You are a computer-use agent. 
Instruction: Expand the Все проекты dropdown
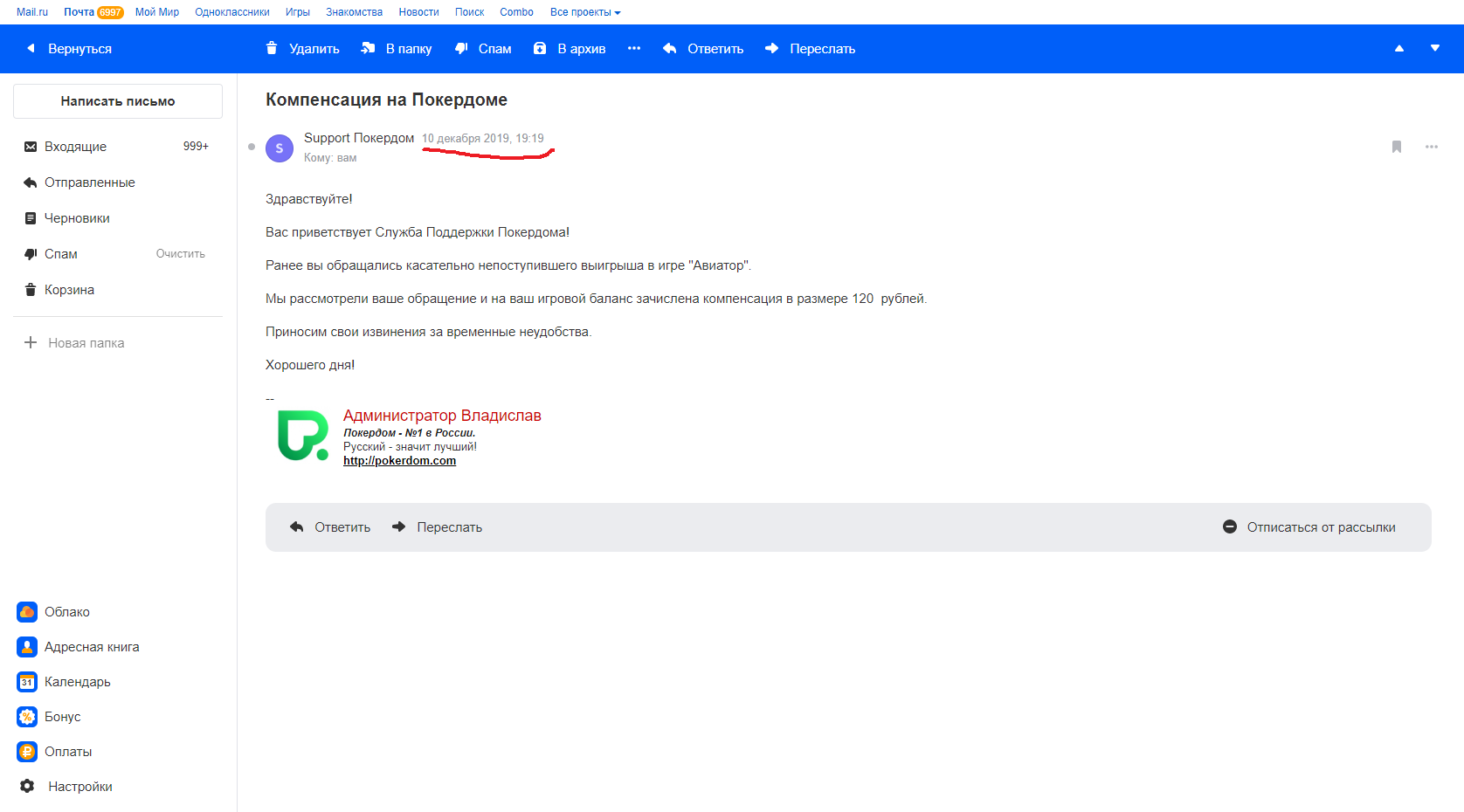(585, 12)
